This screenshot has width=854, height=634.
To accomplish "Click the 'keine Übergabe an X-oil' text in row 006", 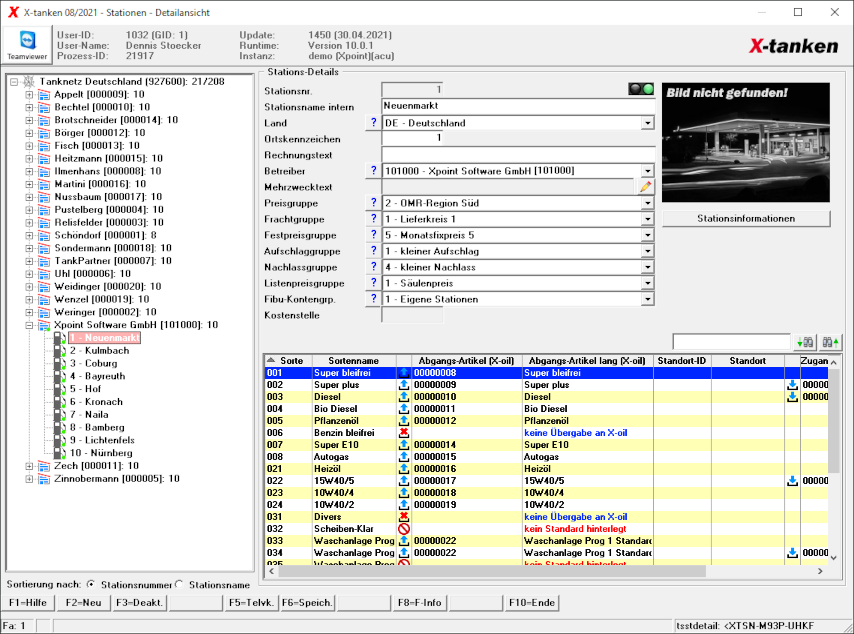I will click(x=576, y=433).
